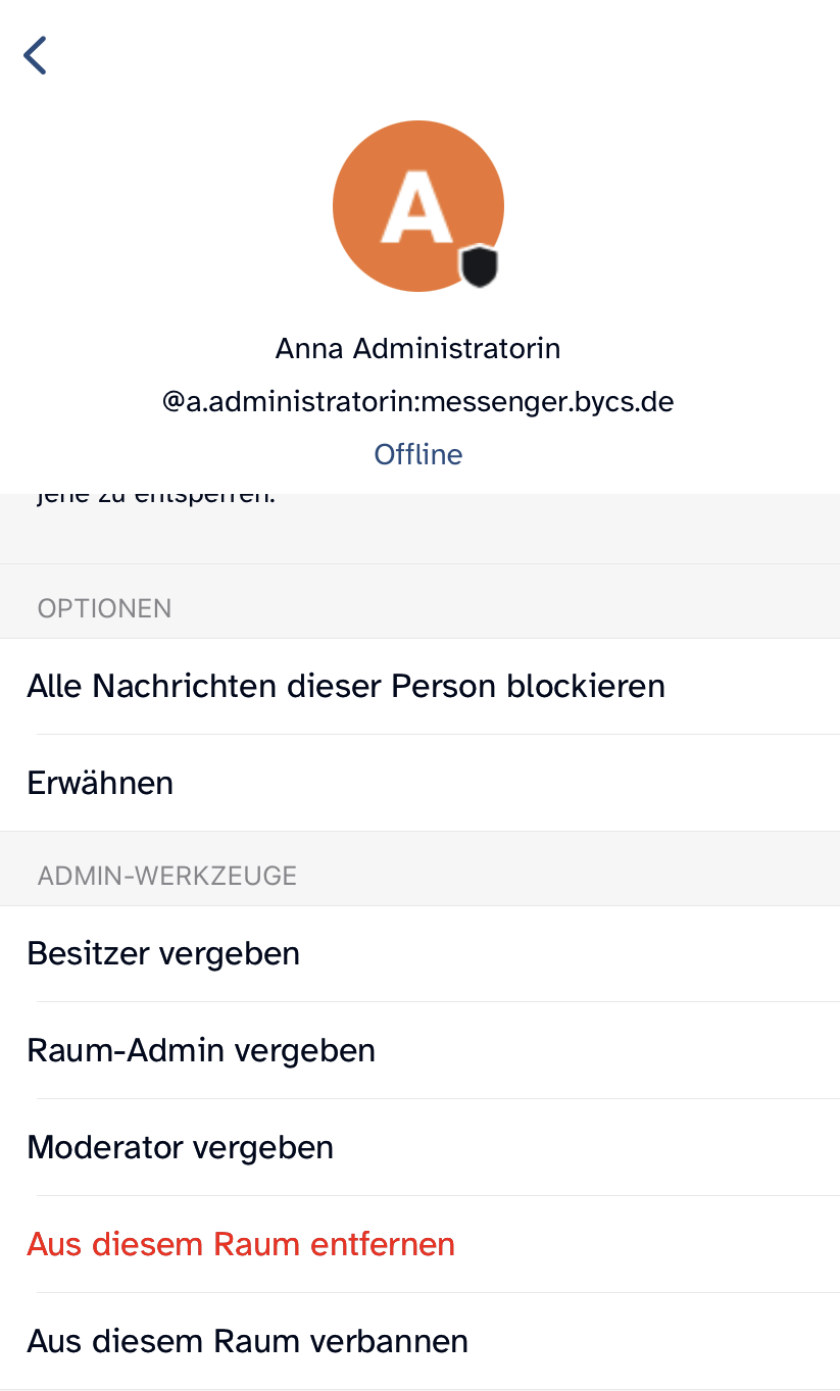The image size is (840, 1391).
Task: Tap the ADMIN-WERKZEUGE section header
Action: pyautogui.click(x=167, y=874)
